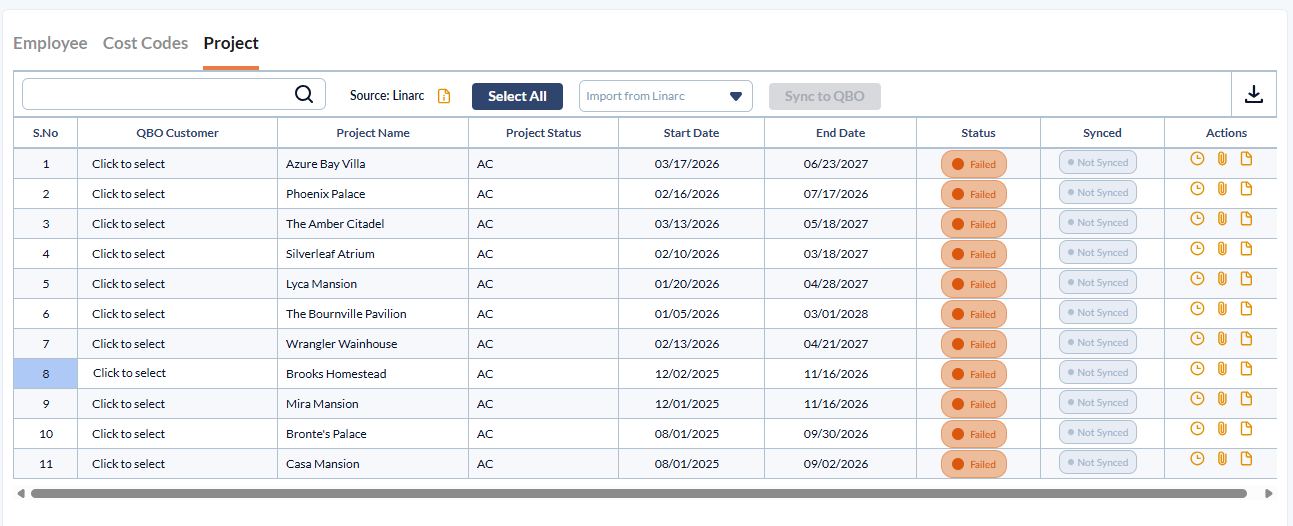
Task: Pick QBO customer for Mira Mansion
Action: (x=129, y=404)
